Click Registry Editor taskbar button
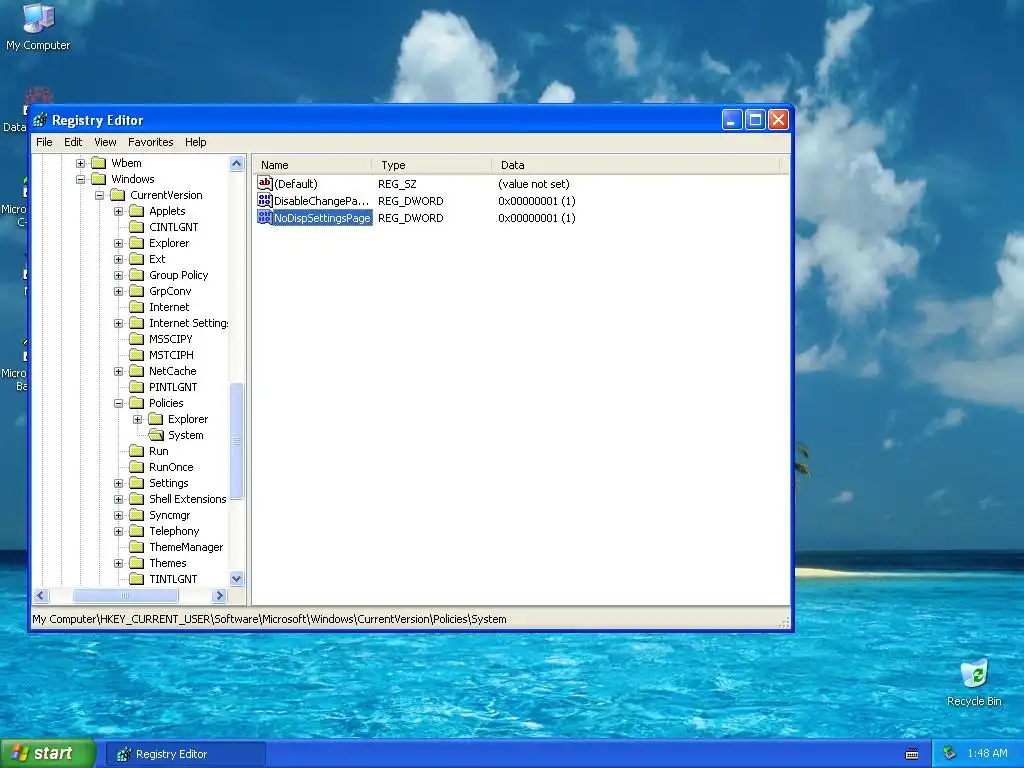The height and width of the screenshot is (768, 1024). coord(185,754)
